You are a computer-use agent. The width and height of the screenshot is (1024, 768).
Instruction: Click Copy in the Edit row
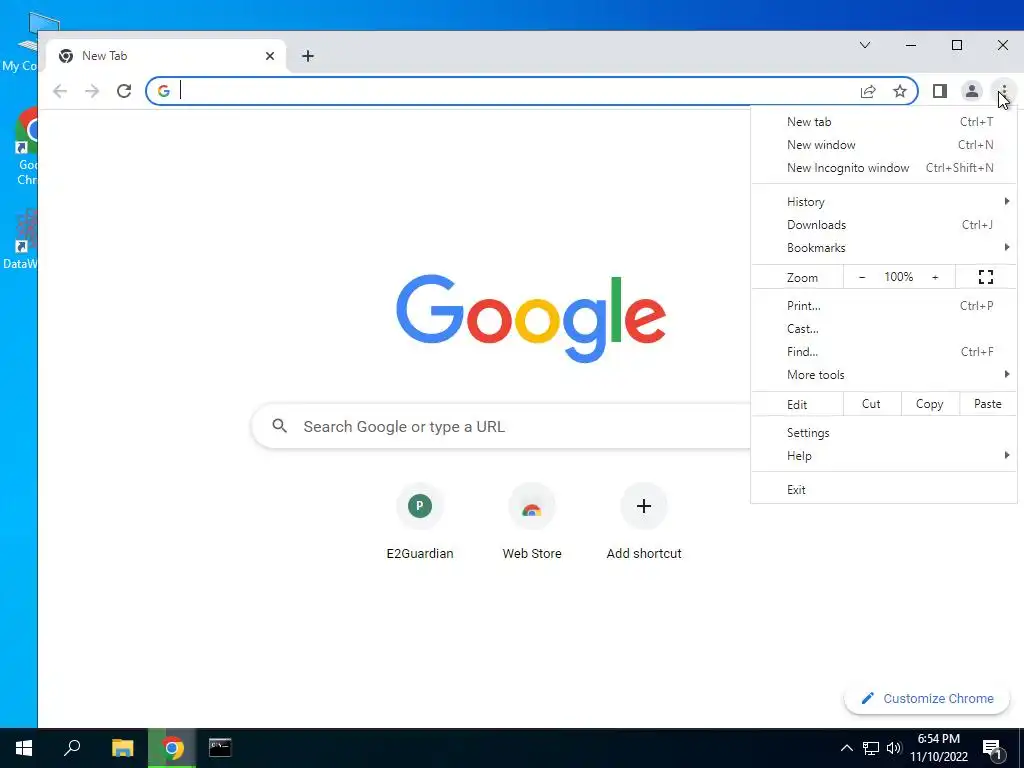(x=930, y=404)
